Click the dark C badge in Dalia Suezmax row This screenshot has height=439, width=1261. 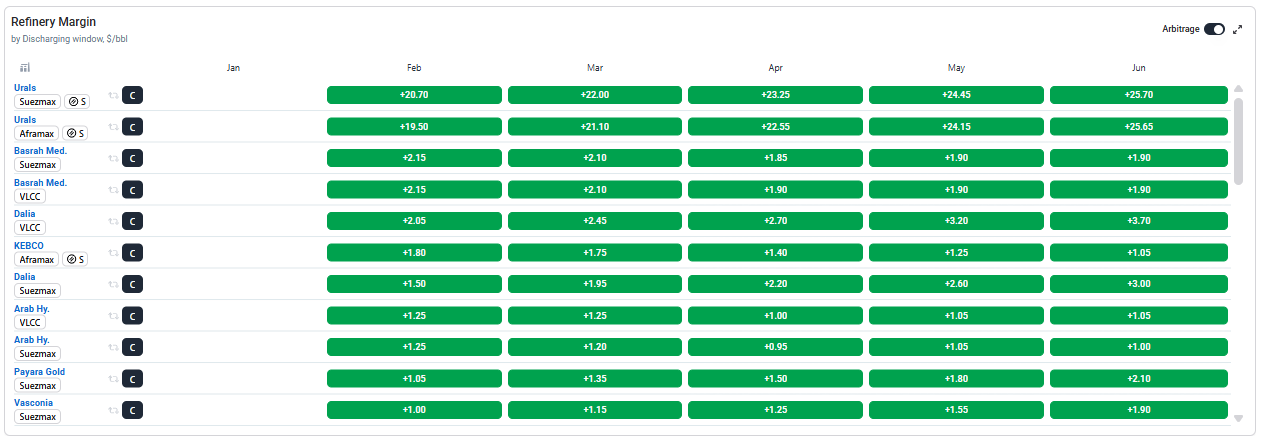point(133,284)
